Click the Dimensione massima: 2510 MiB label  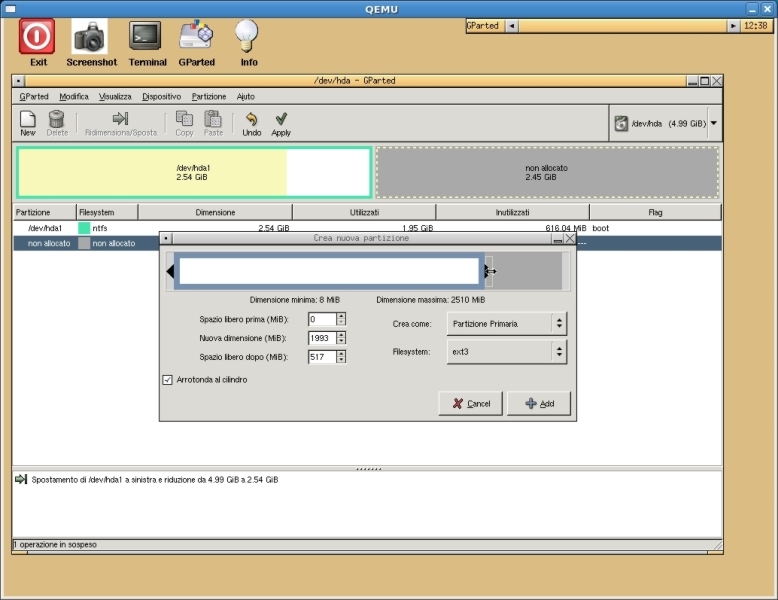[x=431, y=300]
